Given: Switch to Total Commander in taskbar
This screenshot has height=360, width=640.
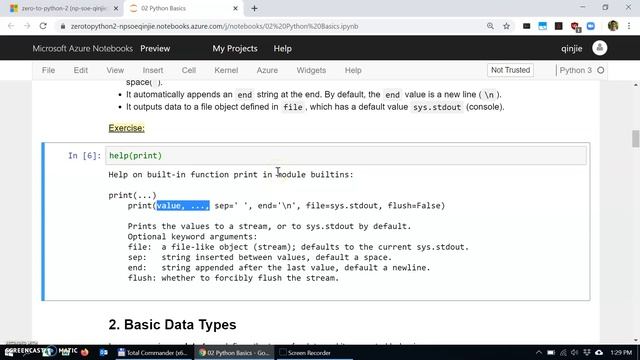Looking at the screenshot, I should point(152,352).
